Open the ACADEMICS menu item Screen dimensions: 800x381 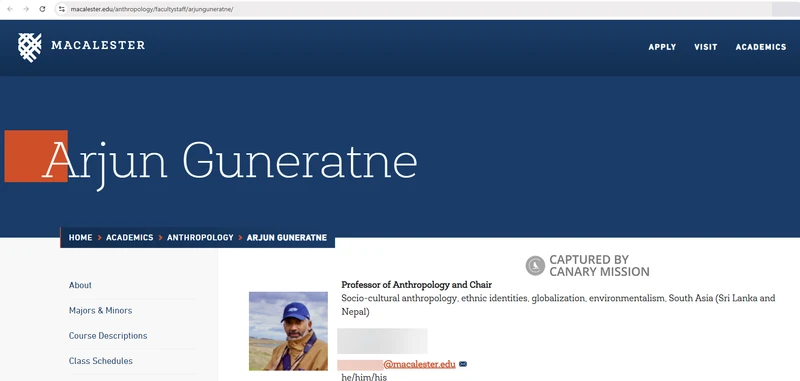point(761,47)
